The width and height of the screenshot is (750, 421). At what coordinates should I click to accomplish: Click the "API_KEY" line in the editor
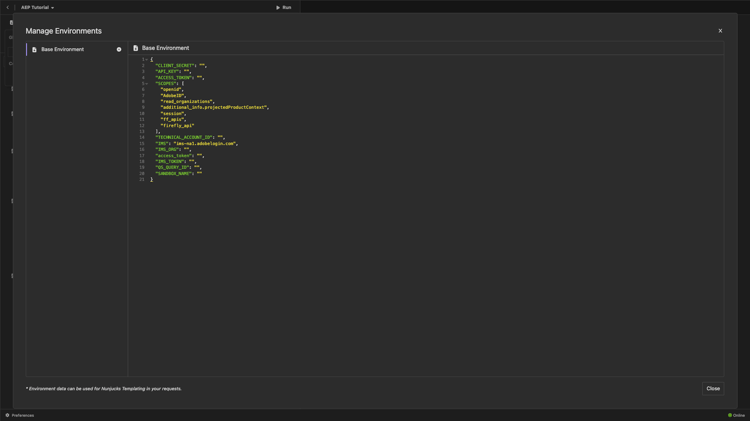coord(173,71)
